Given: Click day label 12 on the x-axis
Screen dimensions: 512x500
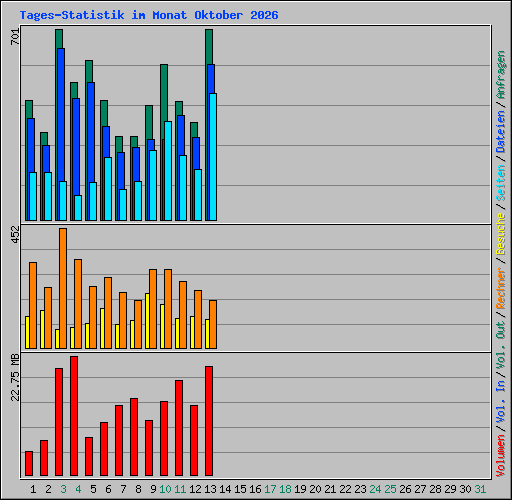Looking at the screenshot, I should (x=195, y=489).
